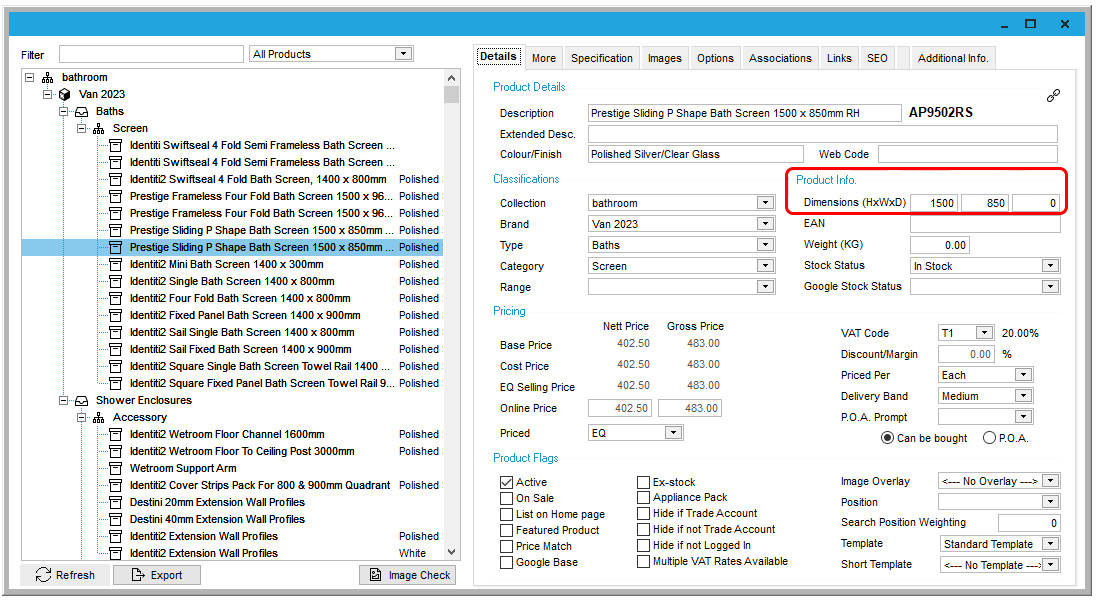Image resolution: width=1099 pixels, height=601 pixels.
Task: Click the Accessory category hierarchy icon
Action: [99, 417]
